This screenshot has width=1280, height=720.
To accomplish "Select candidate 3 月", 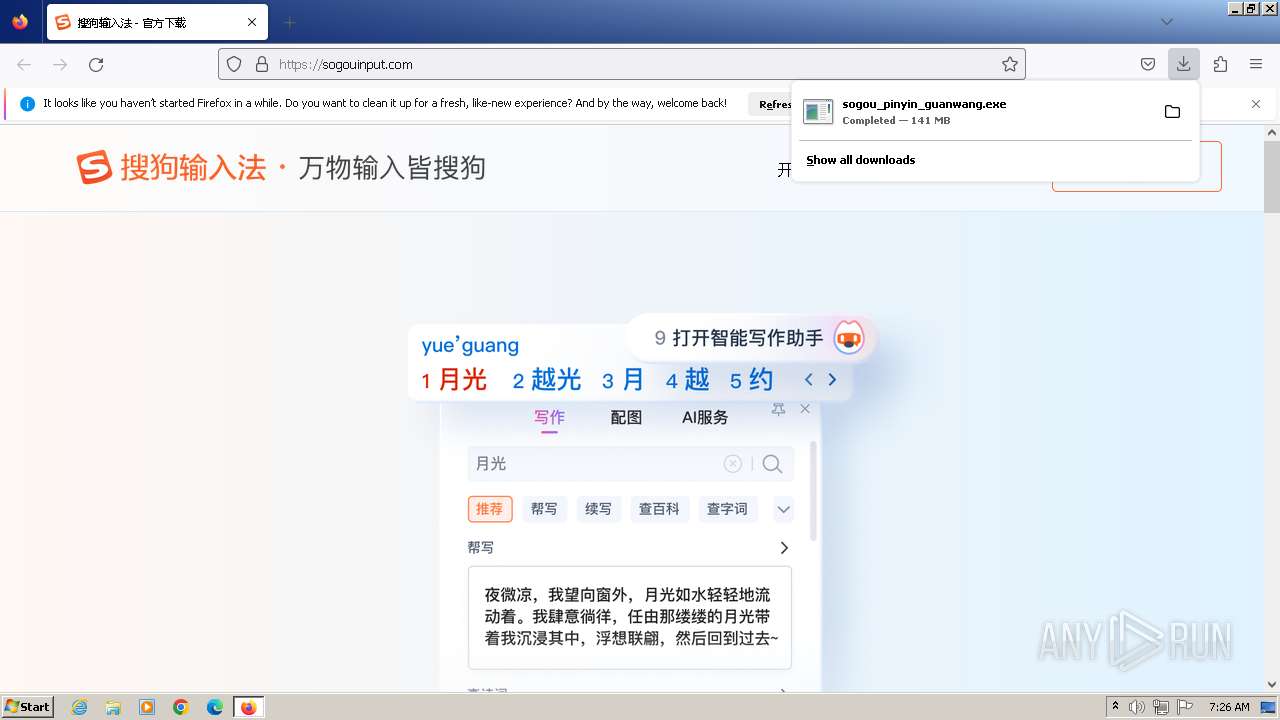I will (x=622, y=380).
